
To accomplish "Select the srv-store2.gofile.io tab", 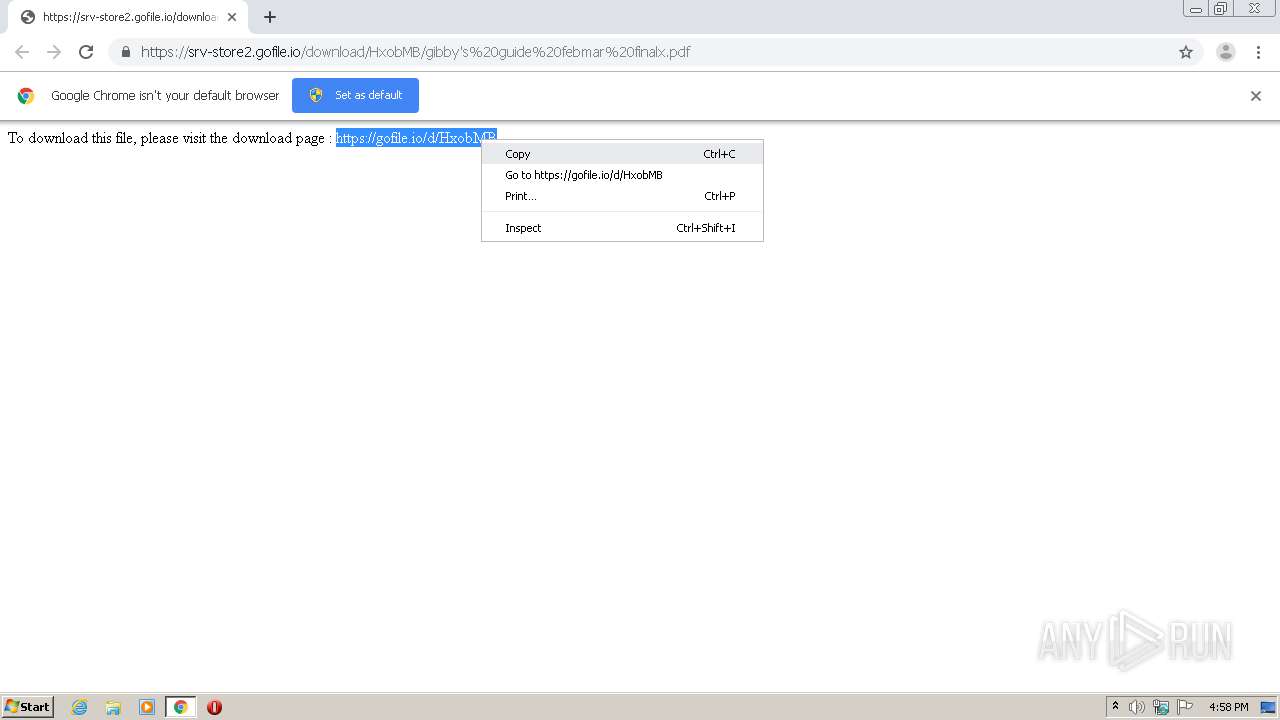I will (127, 17).
